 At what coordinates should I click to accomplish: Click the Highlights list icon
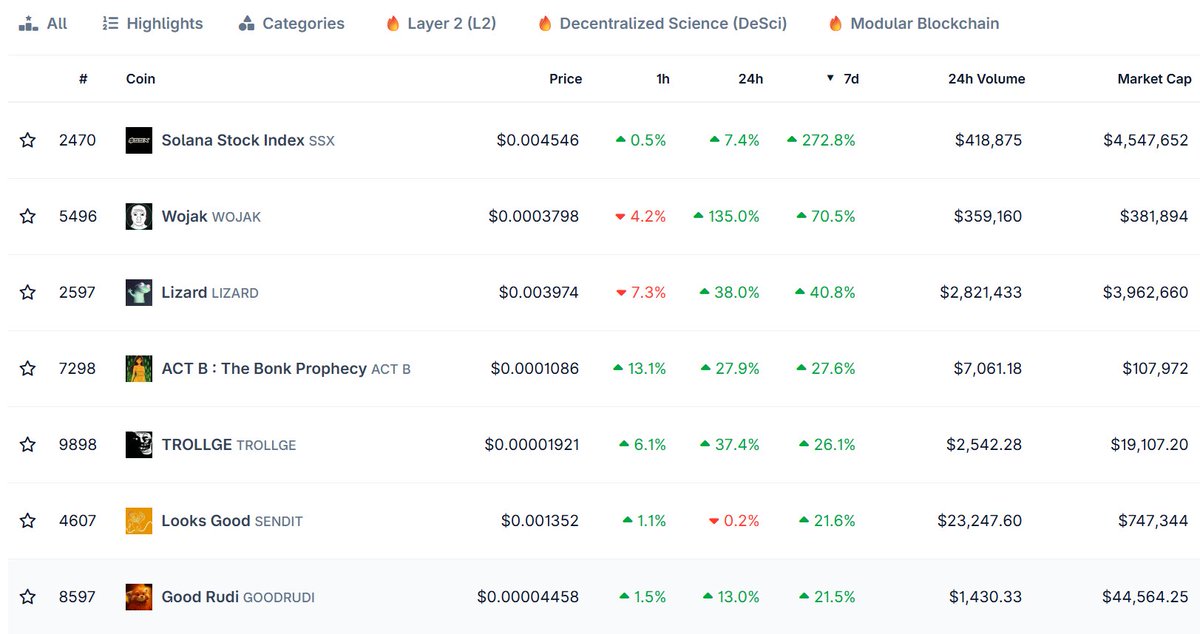111,23
